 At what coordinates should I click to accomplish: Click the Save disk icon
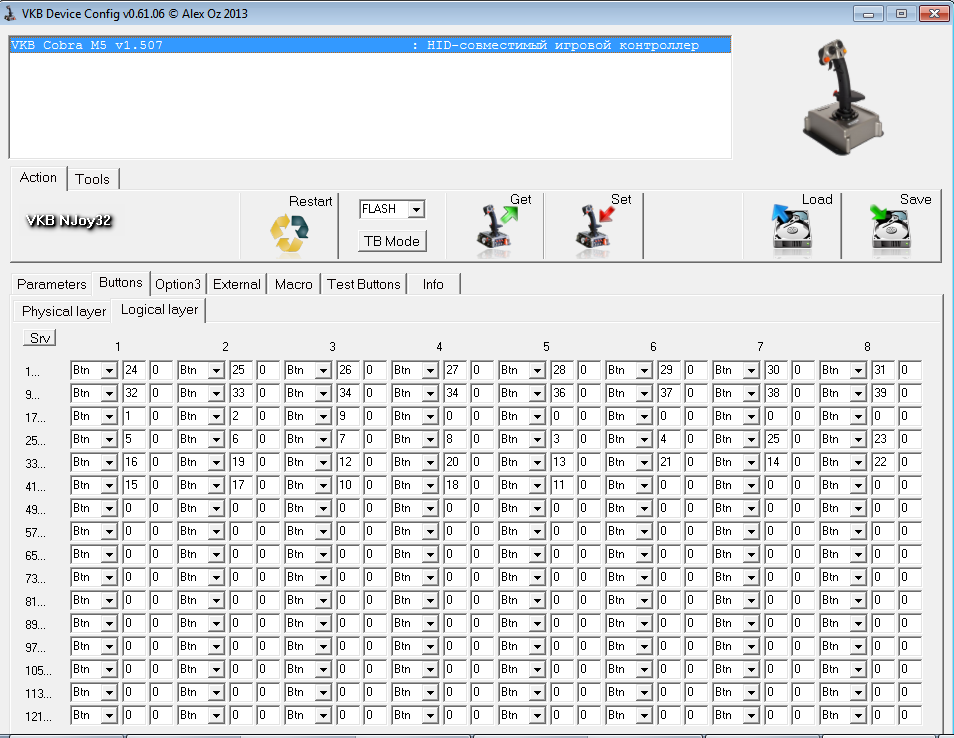[x=890, y=228]
